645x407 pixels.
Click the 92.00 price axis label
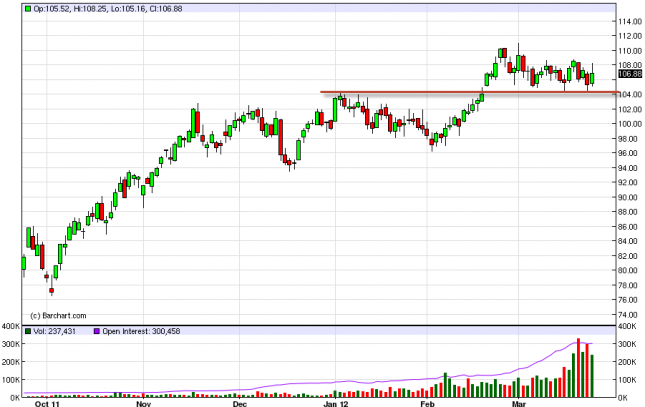tap(630, 182)
